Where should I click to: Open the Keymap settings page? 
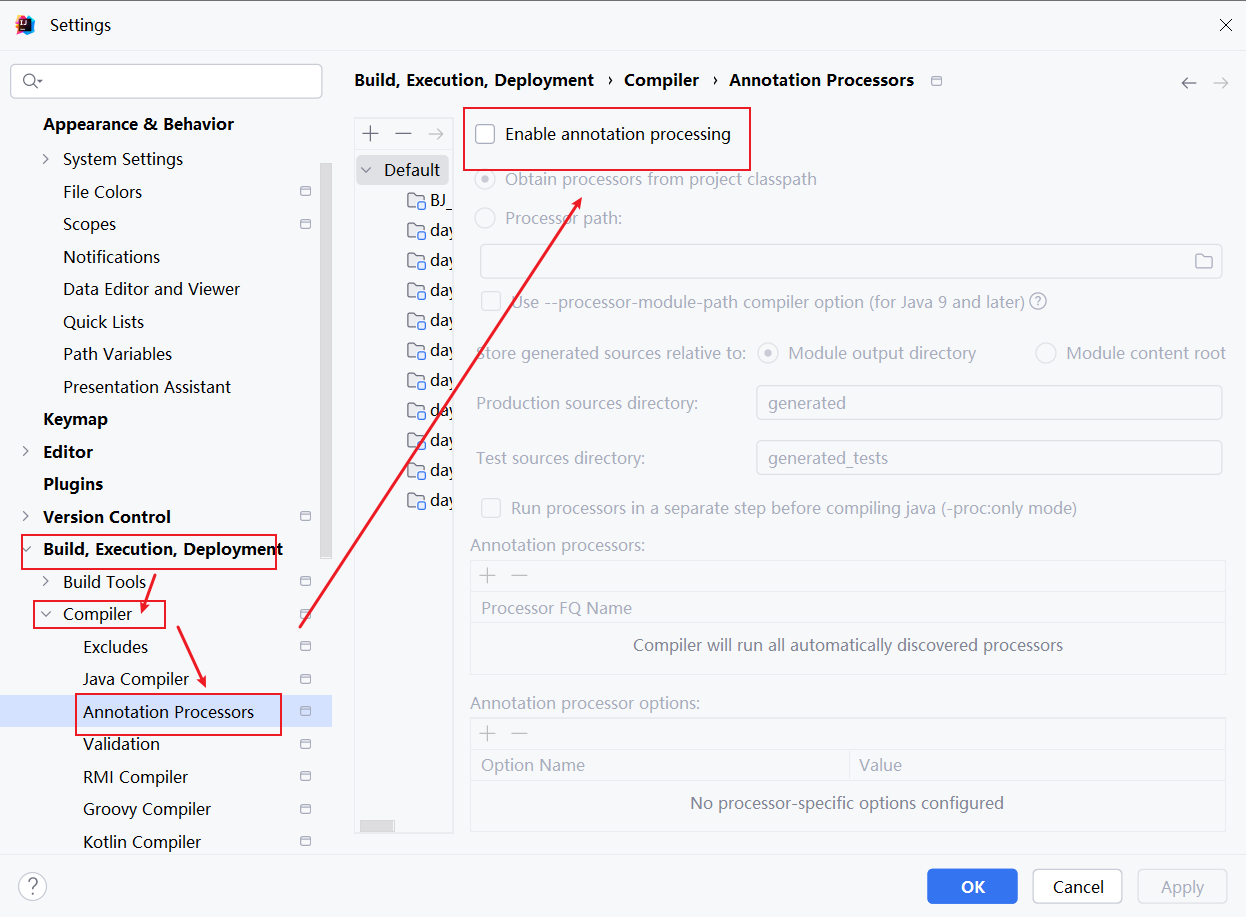(75, 419)
